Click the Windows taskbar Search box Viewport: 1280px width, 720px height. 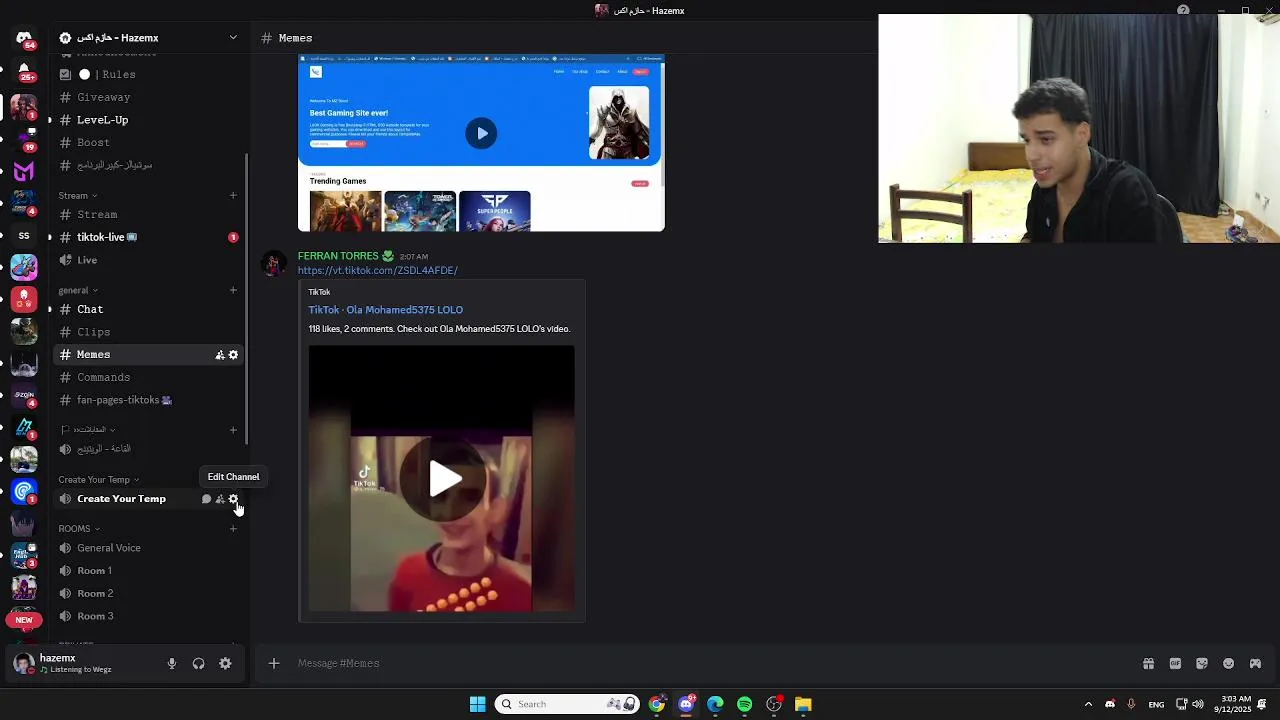coord(568,704)
